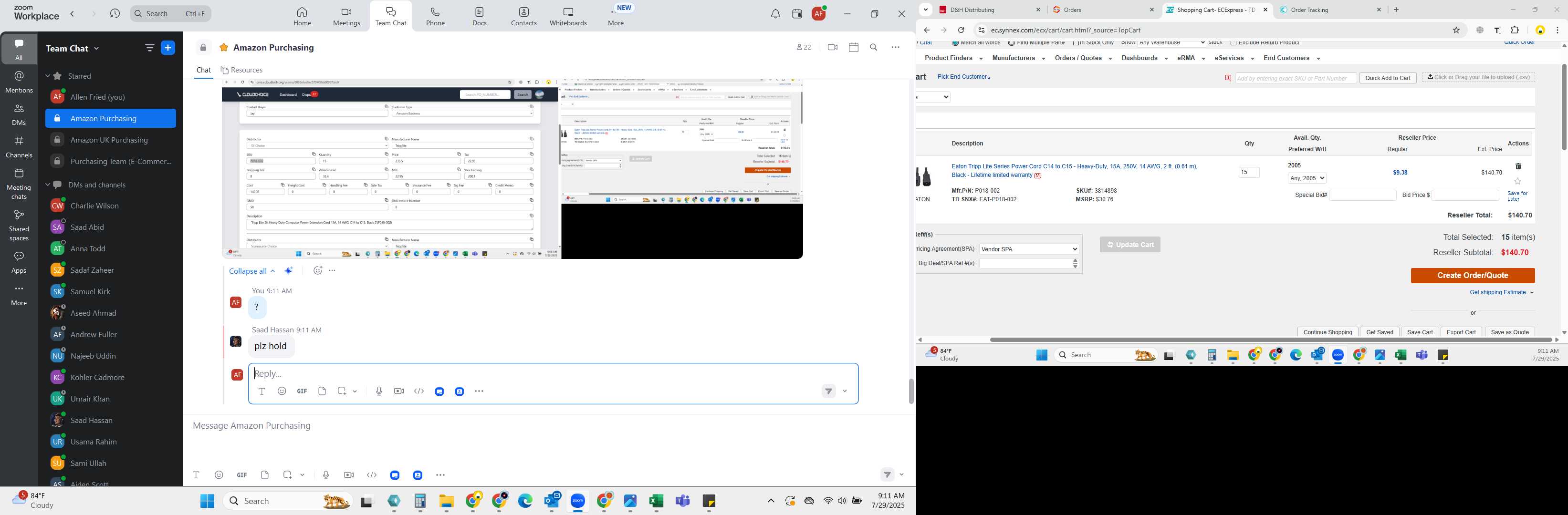Search within Amazon Purchasing chat

tap(874, 47)
